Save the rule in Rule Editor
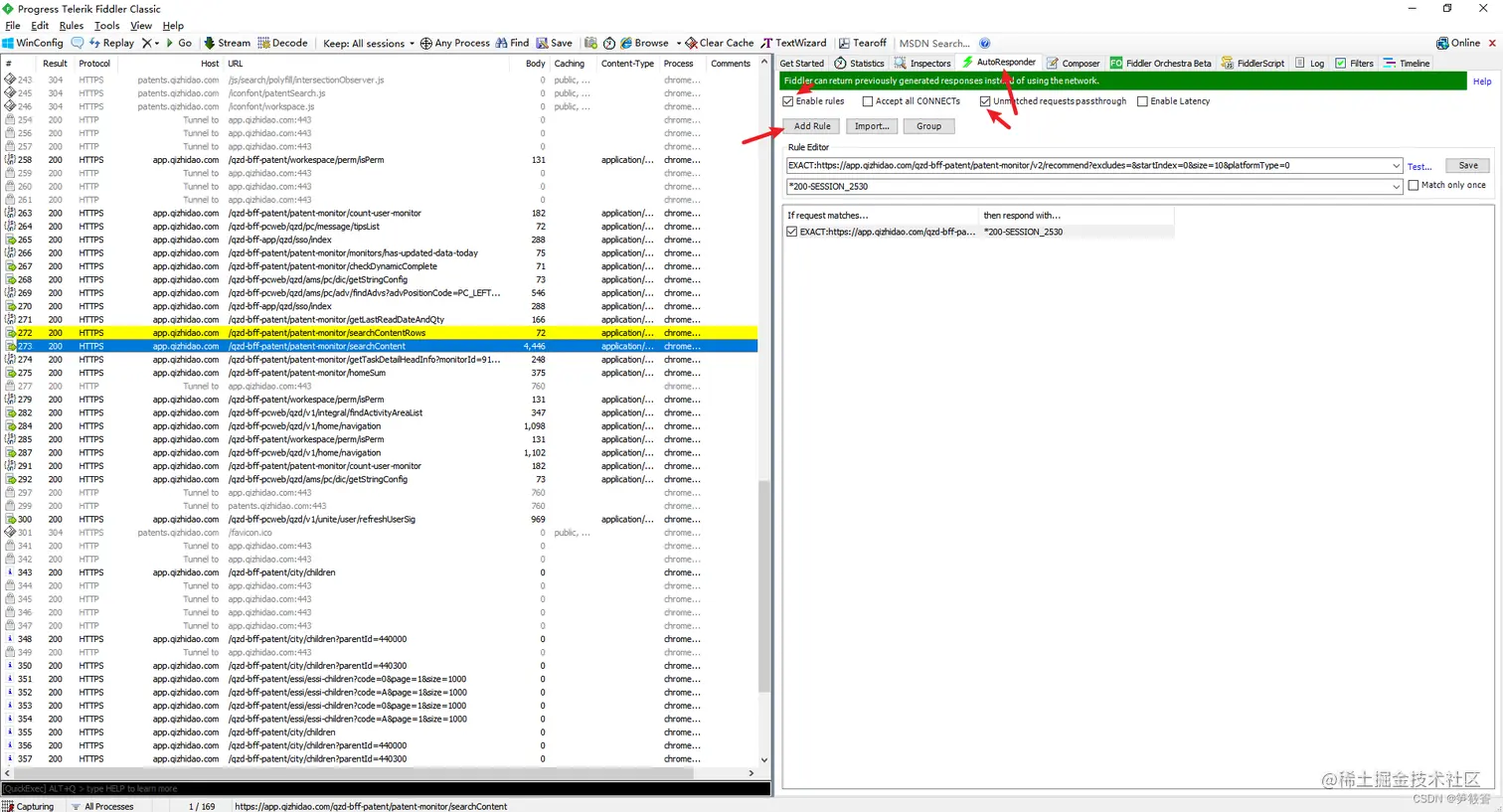 (1468, 165)
